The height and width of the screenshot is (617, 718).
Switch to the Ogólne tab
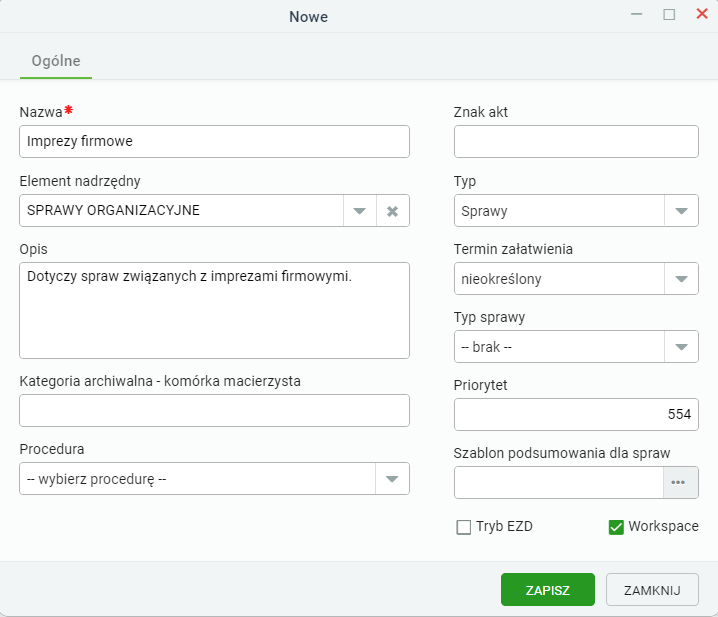[56, 61]
